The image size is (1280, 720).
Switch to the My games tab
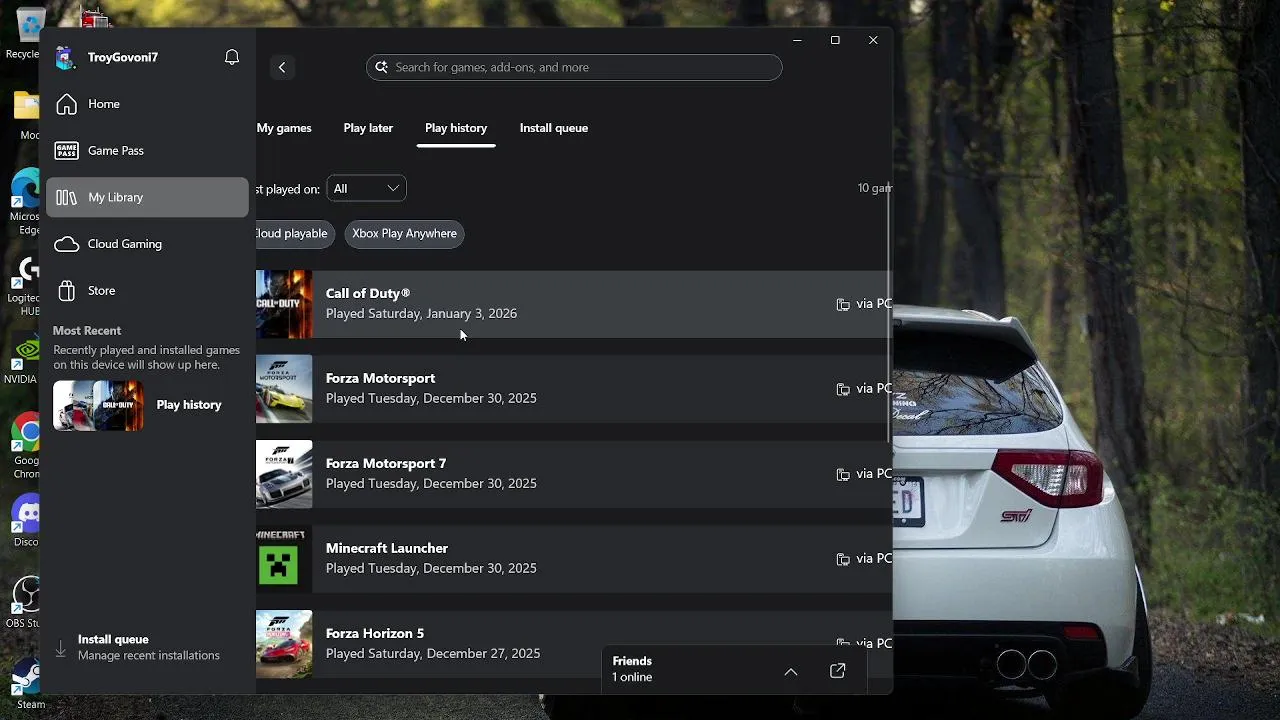(284, 128)
